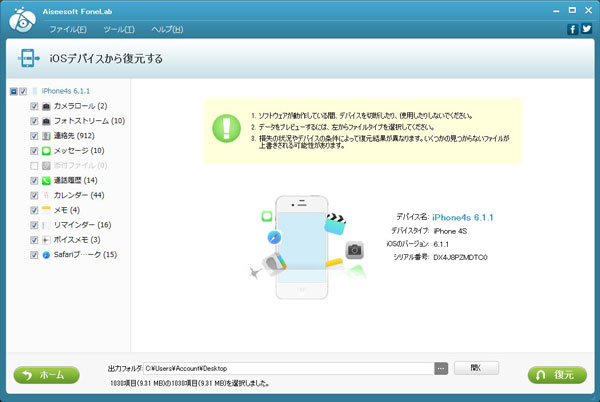Click the iPhone device icon in tree

pos(35,91)
